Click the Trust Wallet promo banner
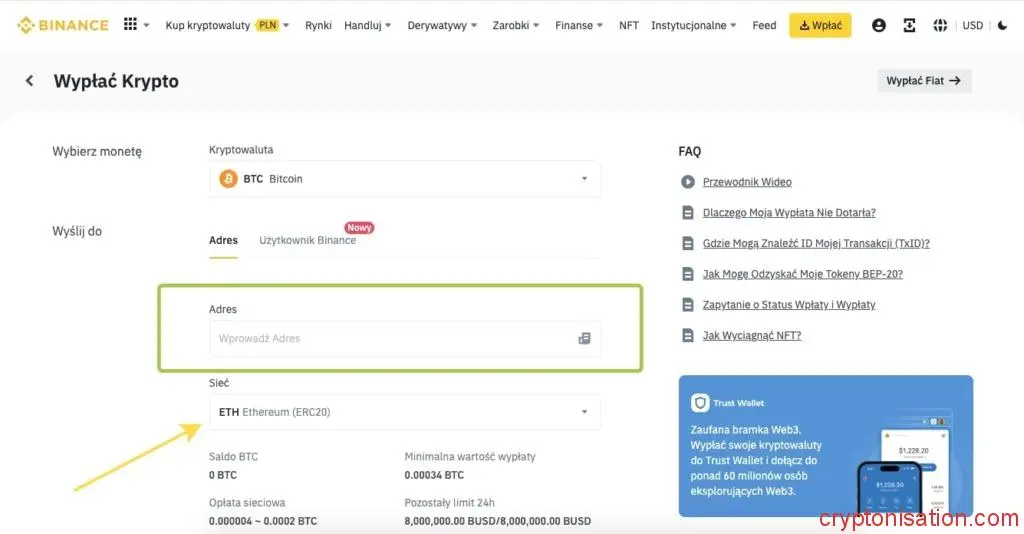The width and height of the screenshot is (1024, 534). [825, 446]
